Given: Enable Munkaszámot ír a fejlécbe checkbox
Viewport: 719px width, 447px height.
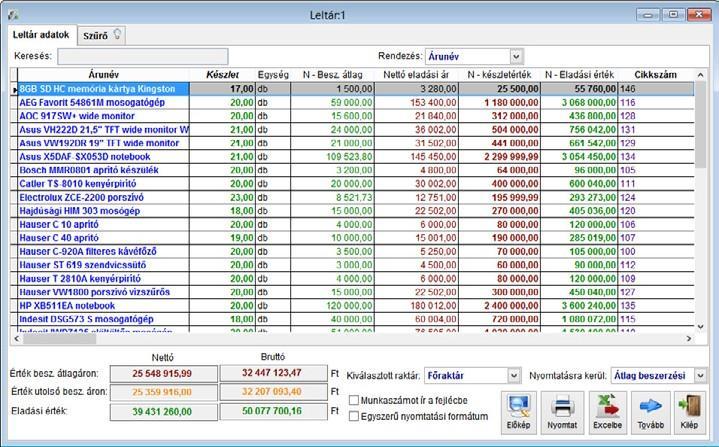Looking at the screenshot, I should [x=354, y=400].
